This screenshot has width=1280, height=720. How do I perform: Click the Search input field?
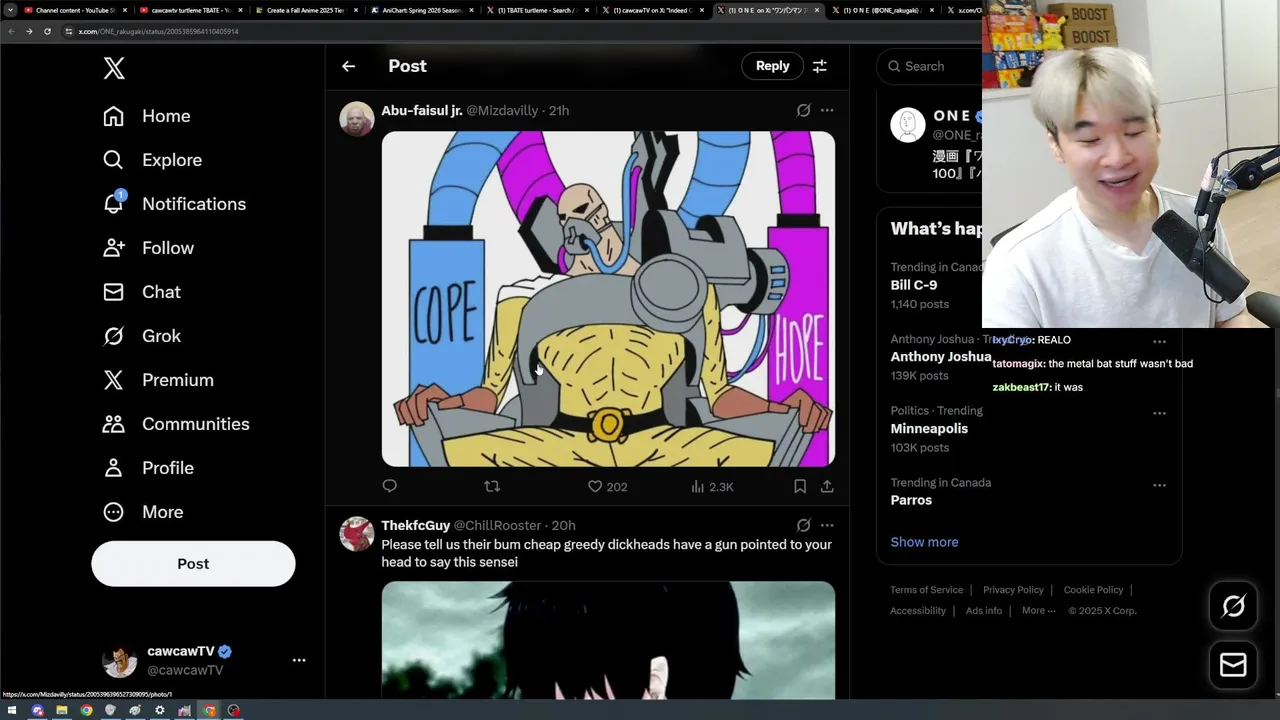pos(930,66)
